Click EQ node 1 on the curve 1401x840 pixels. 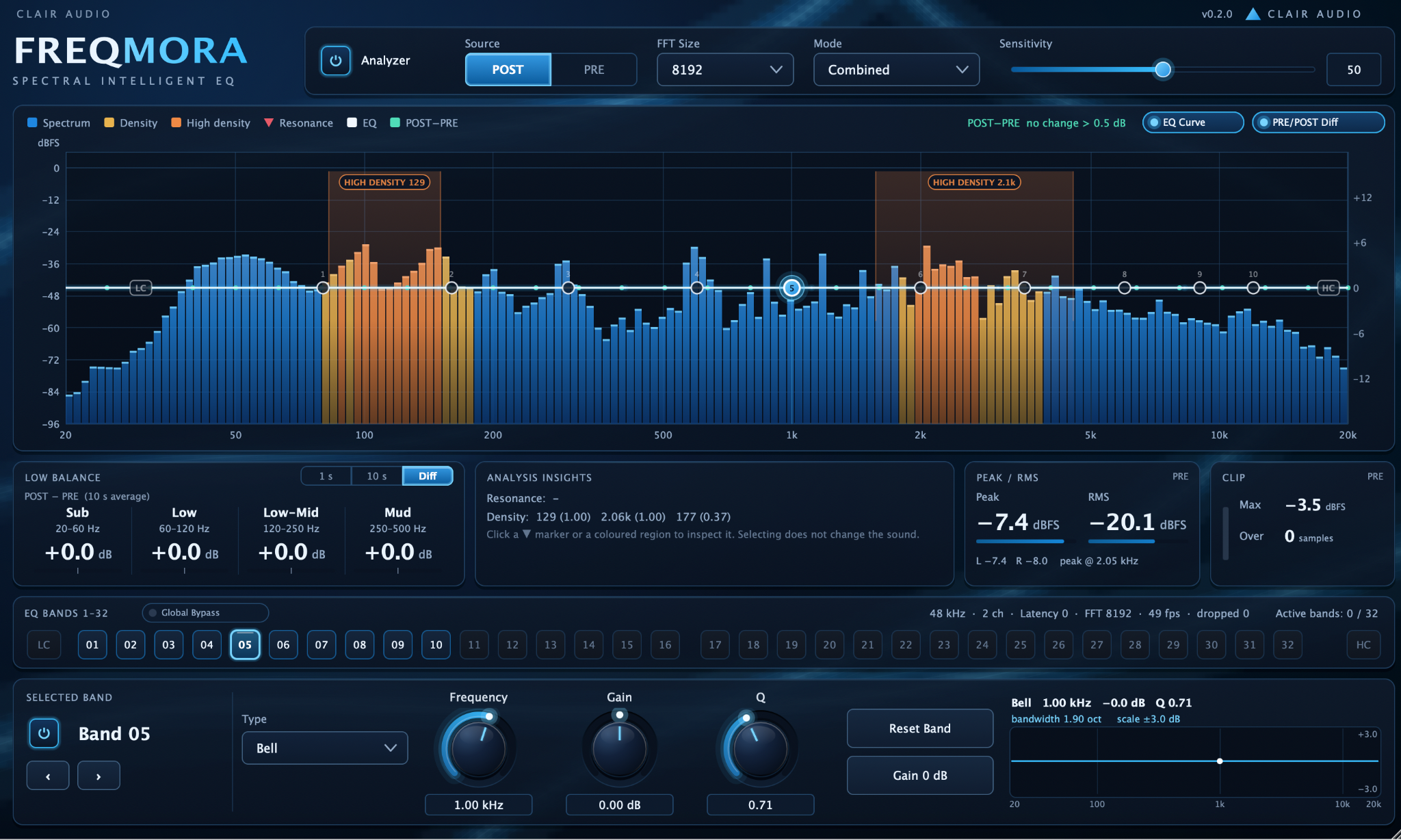tap(323, 288)
